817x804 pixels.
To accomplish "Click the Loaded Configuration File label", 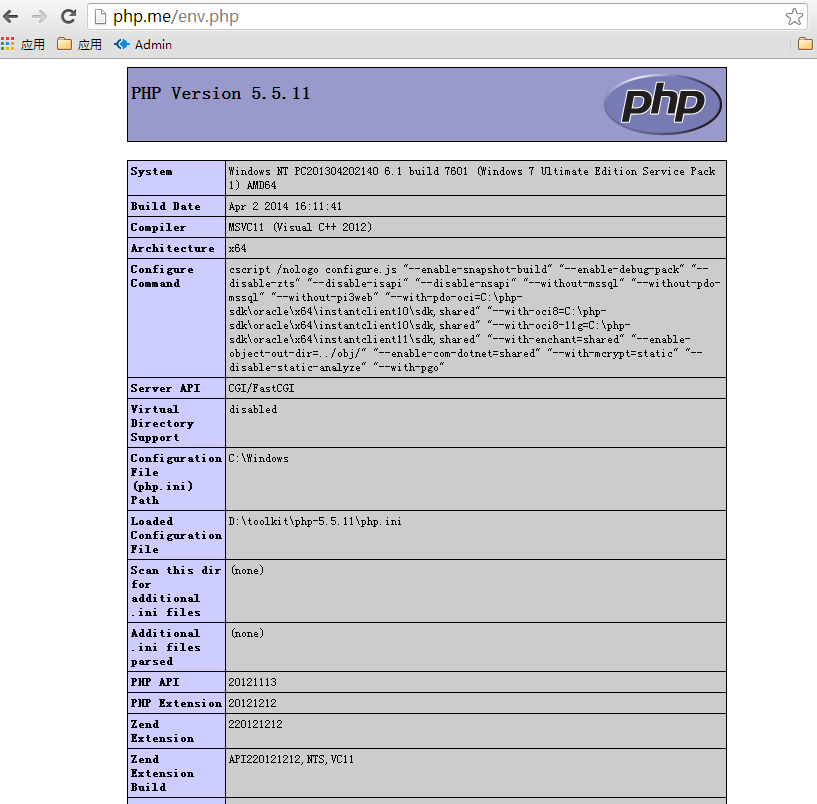I will 176,535.
